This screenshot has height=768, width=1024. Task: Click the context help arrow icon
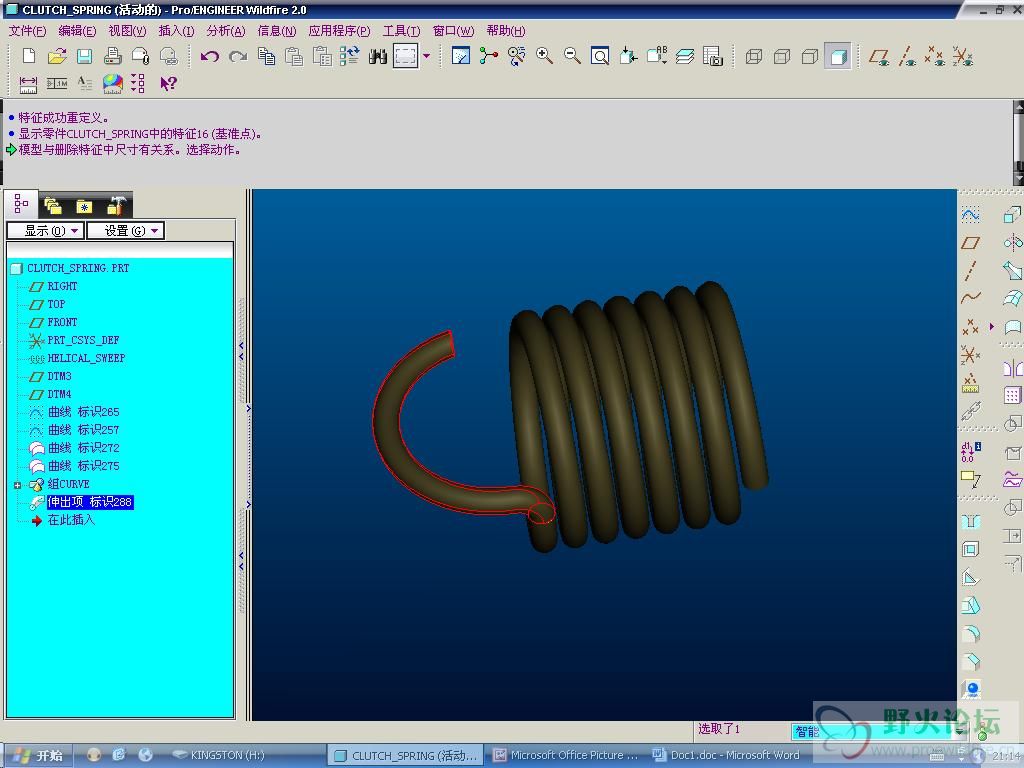point(168,84)
